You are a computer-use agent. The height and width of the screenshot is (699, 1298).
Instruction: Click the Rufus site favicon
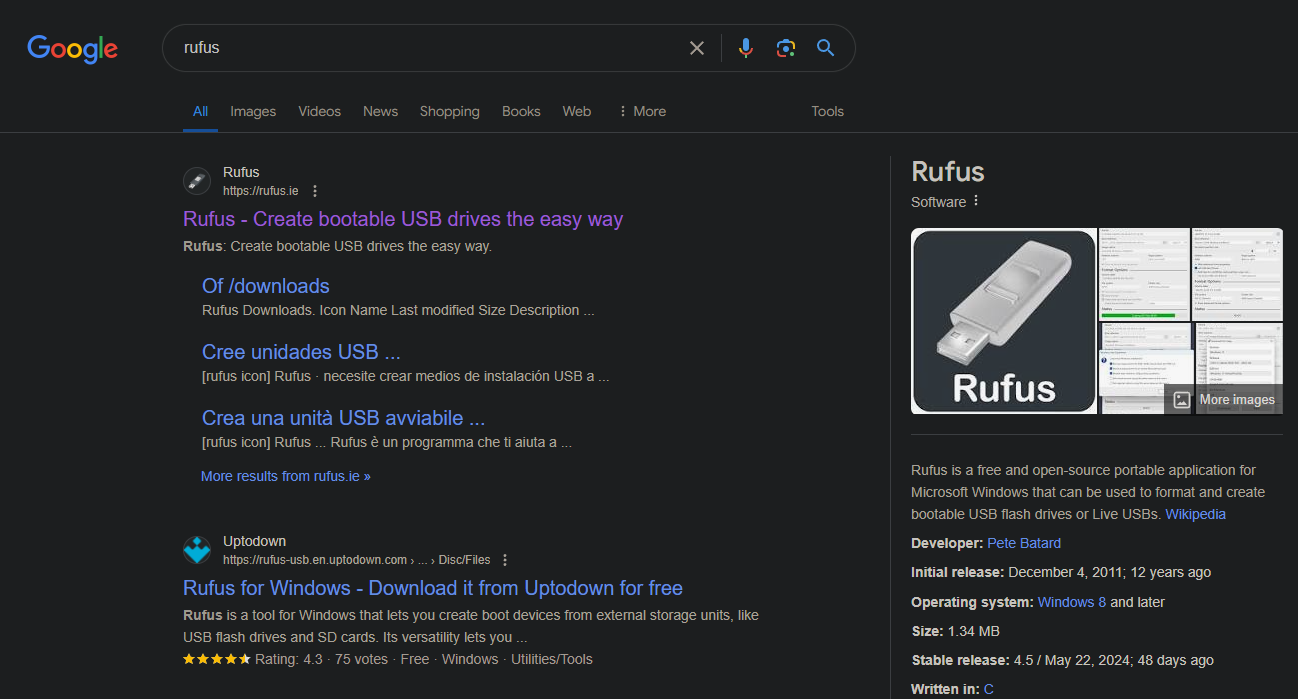coord(197,181)
